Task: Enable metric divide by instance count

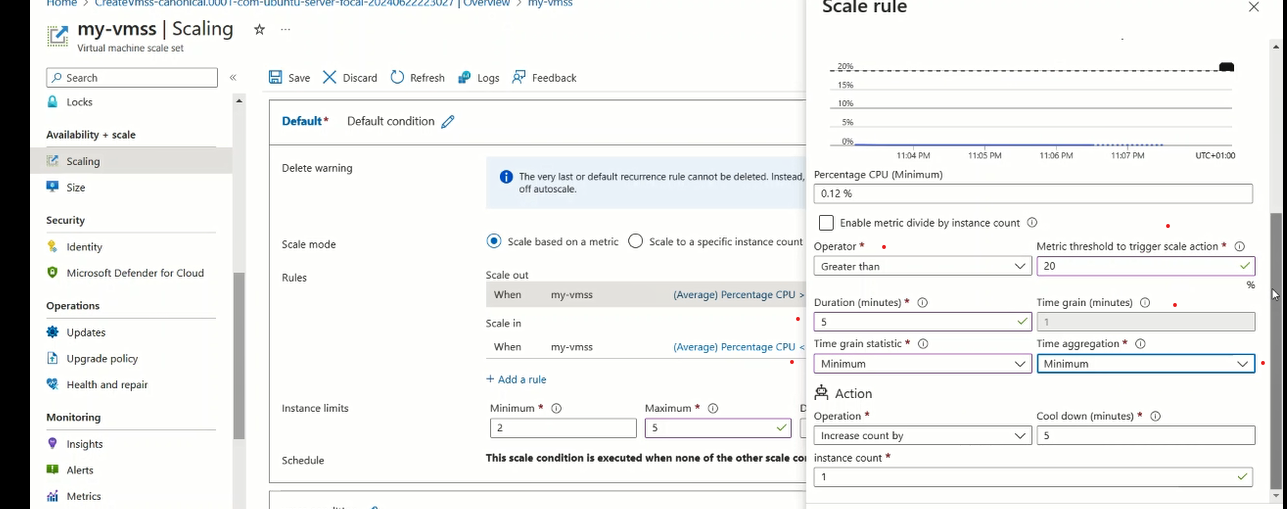Action: coord(826,223)
